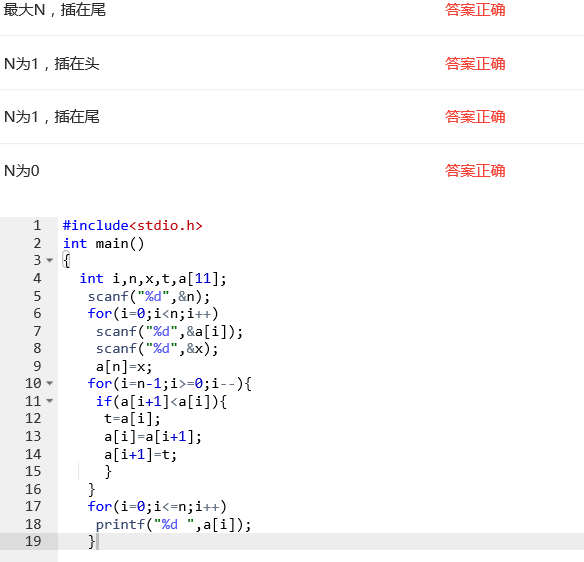Image resolution: width=584 pixels, height=562 pixels.
Task: Select the test case 'N为1，插在头'
Action: point(52,64)
